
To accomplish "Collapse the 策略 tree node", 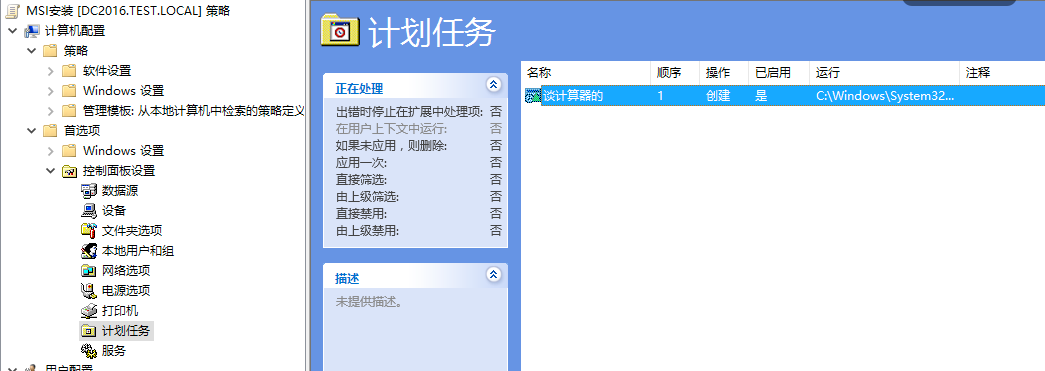I will [31, 51].
